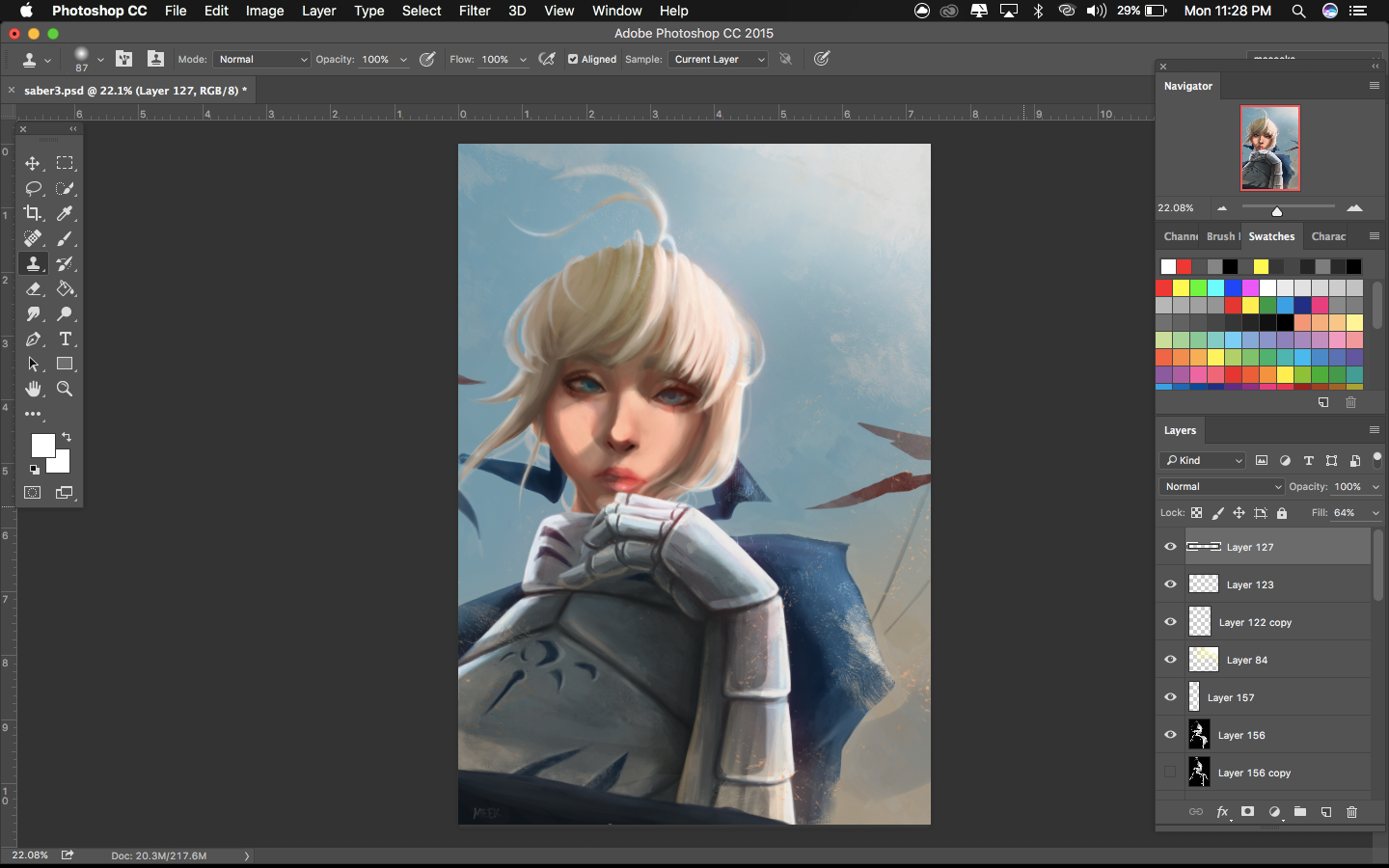The image size is (1389, 868).
Task: Uncheck the Aligned checkbox
Action: [x=573, y=59]
